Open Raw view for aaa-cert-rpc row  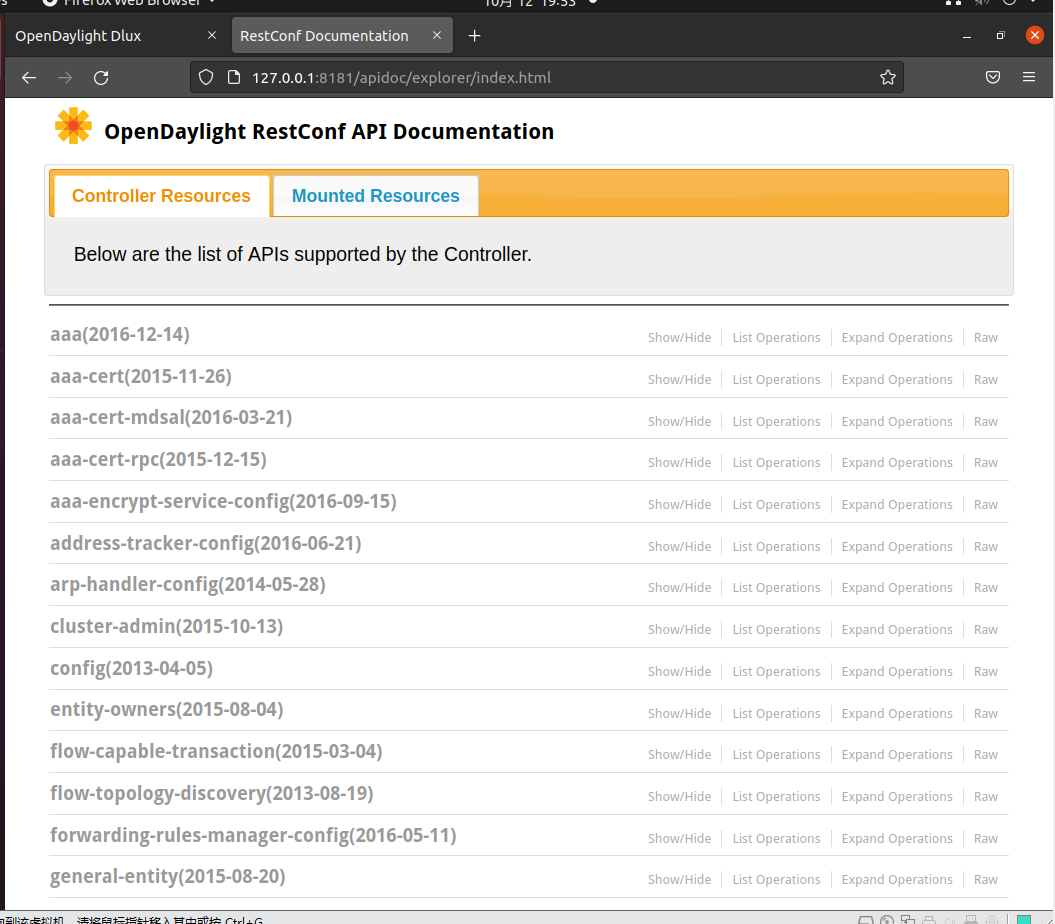[x=986, y=462]
